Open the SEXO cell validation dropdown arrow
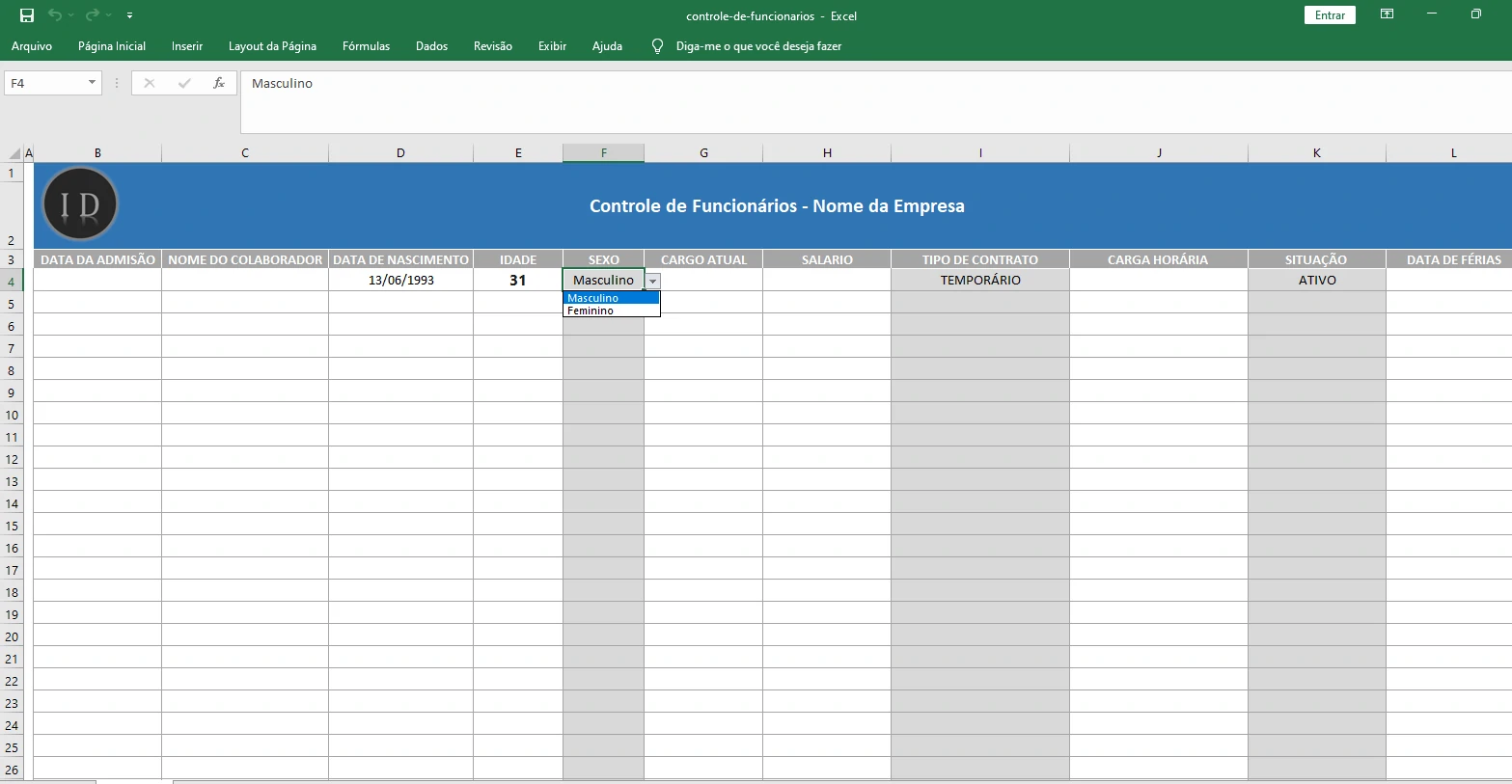 653,280
